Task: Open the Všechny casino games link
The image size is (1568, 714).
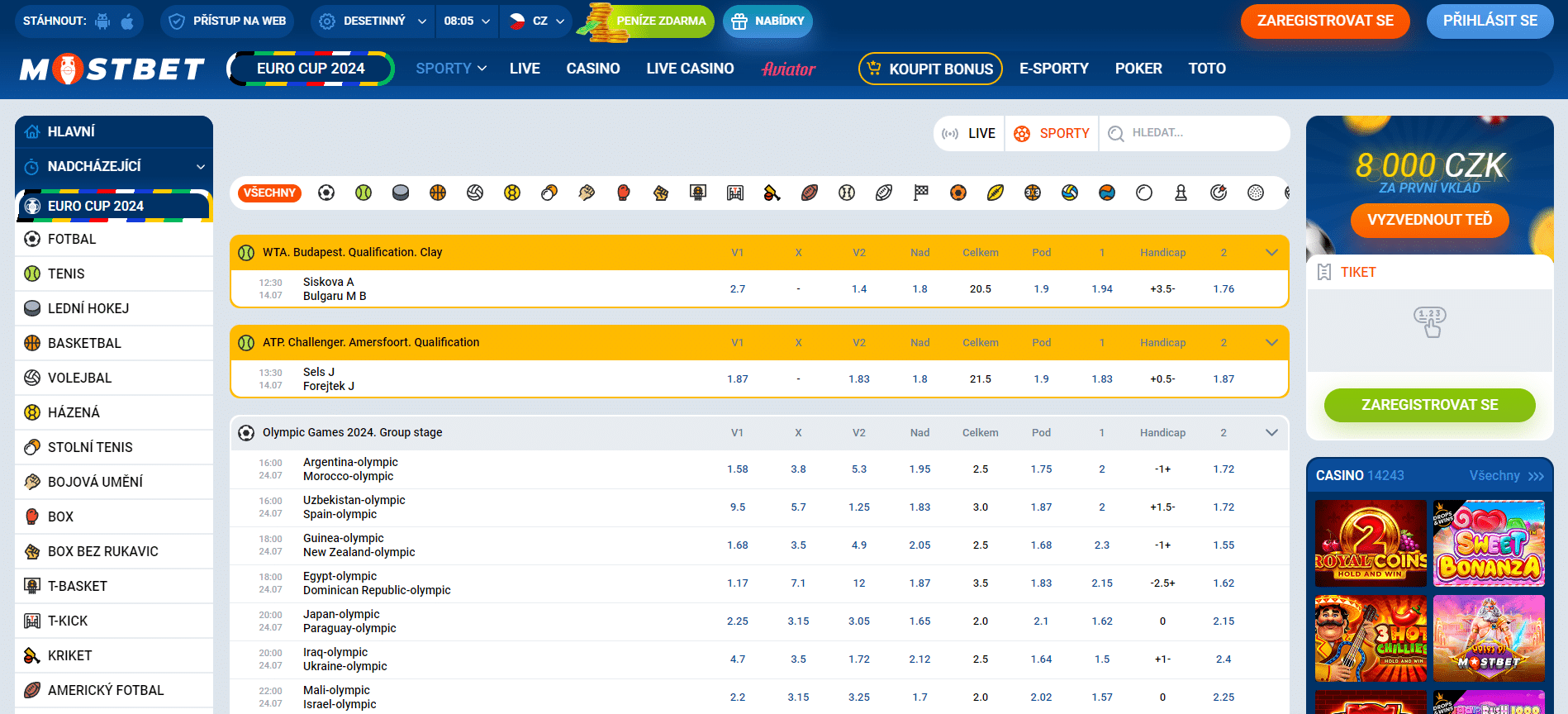Action: (1506, 476)
